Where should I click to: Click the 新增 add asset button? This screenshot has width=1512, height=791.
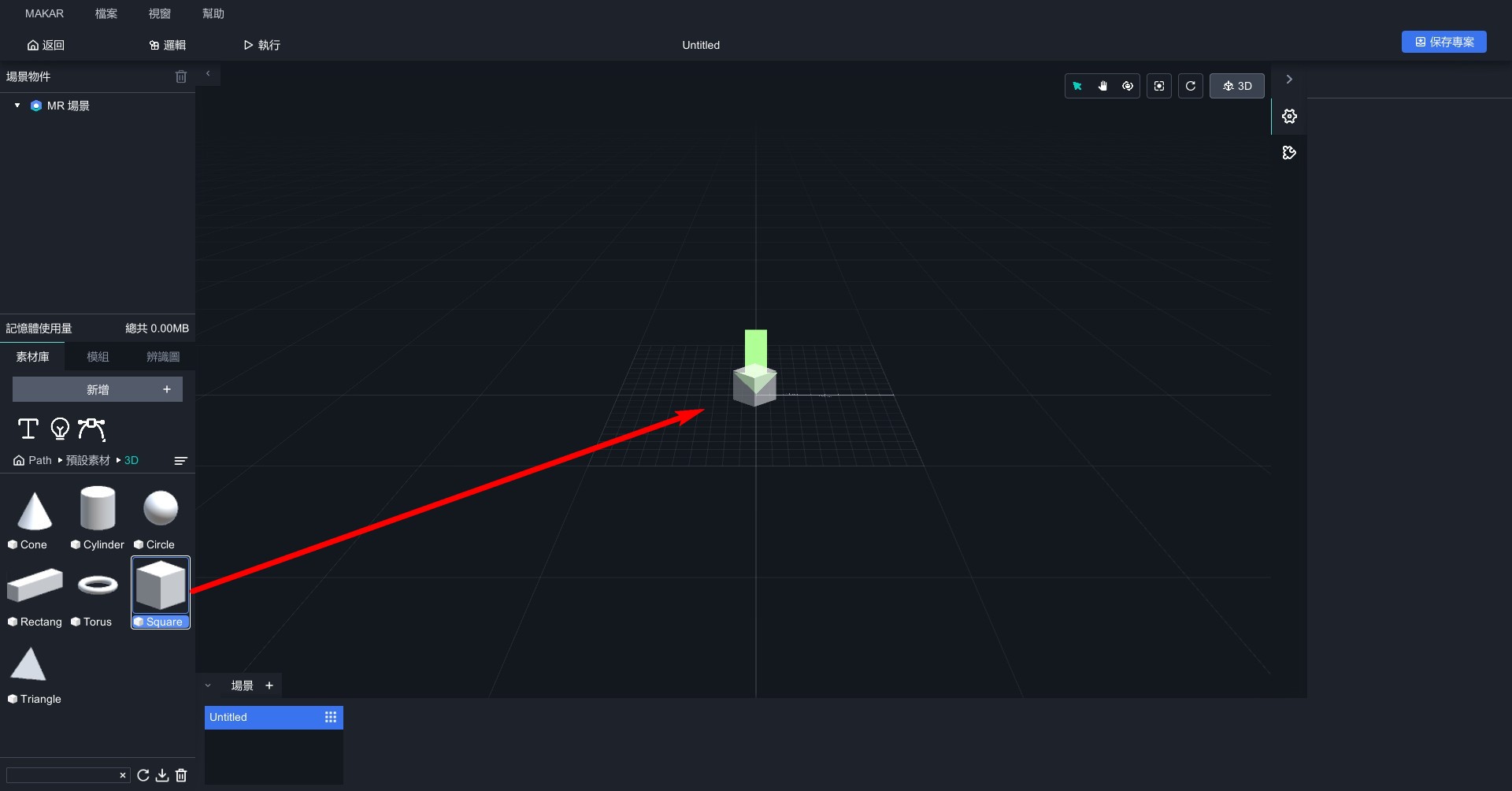pyautogui.click(x=98, y=389)
